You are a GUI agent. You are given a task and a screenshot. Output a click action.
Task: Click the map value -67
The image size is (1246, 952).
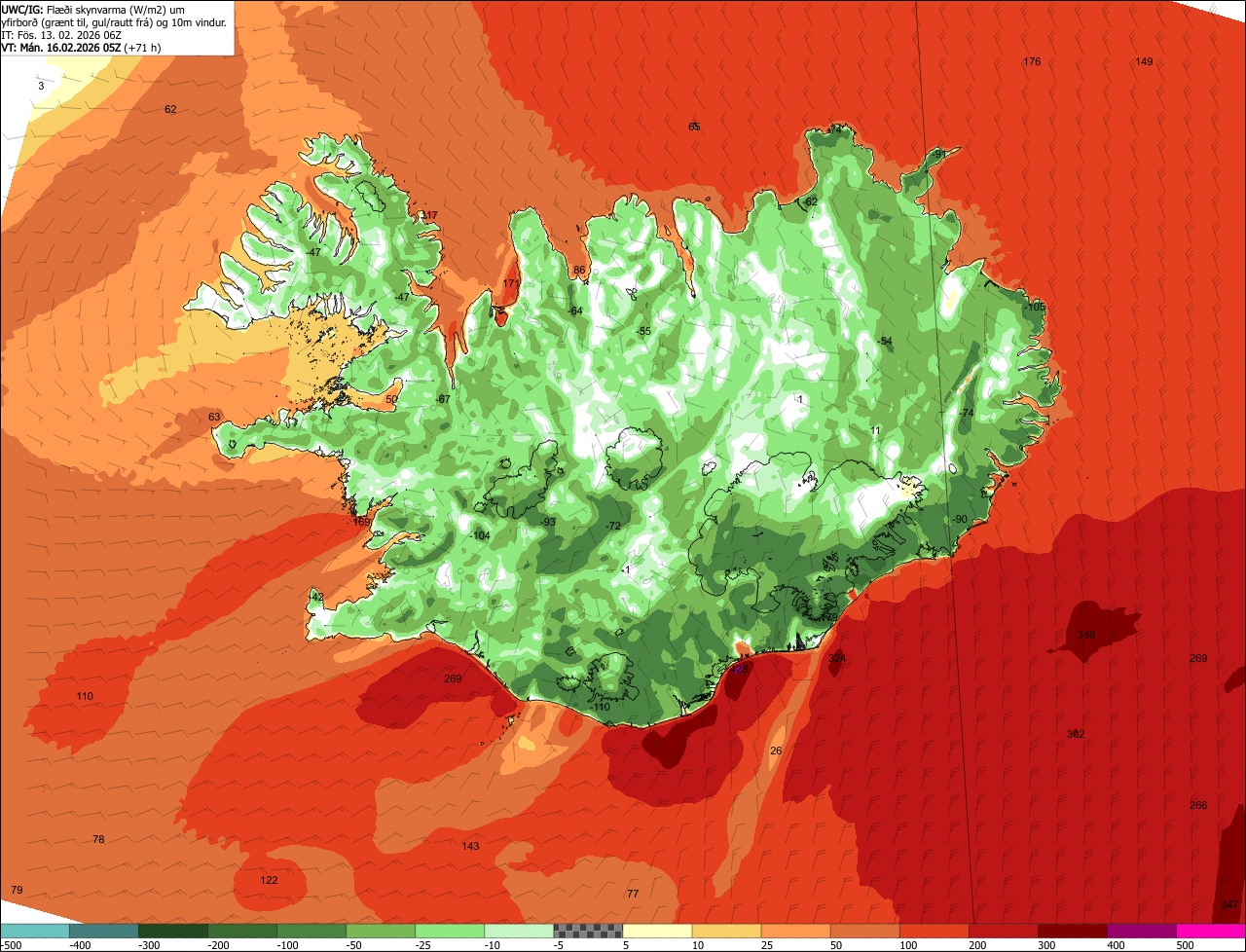(x=443, y=400)
